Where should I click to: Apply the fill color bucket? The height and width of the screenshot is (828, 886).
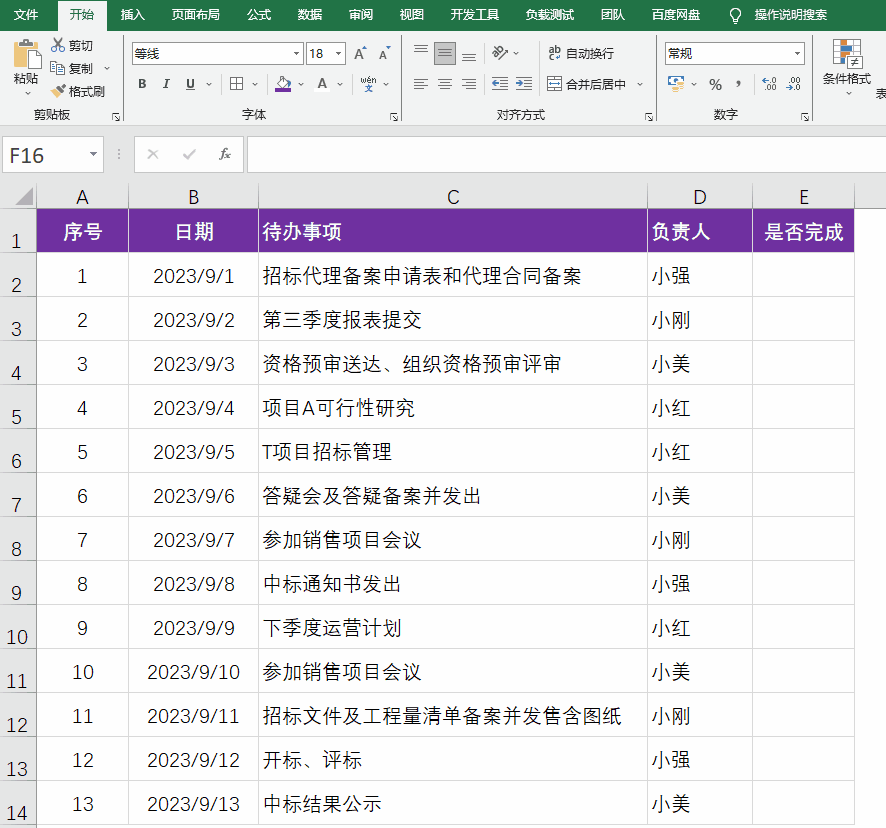click(x=283, y=84)
